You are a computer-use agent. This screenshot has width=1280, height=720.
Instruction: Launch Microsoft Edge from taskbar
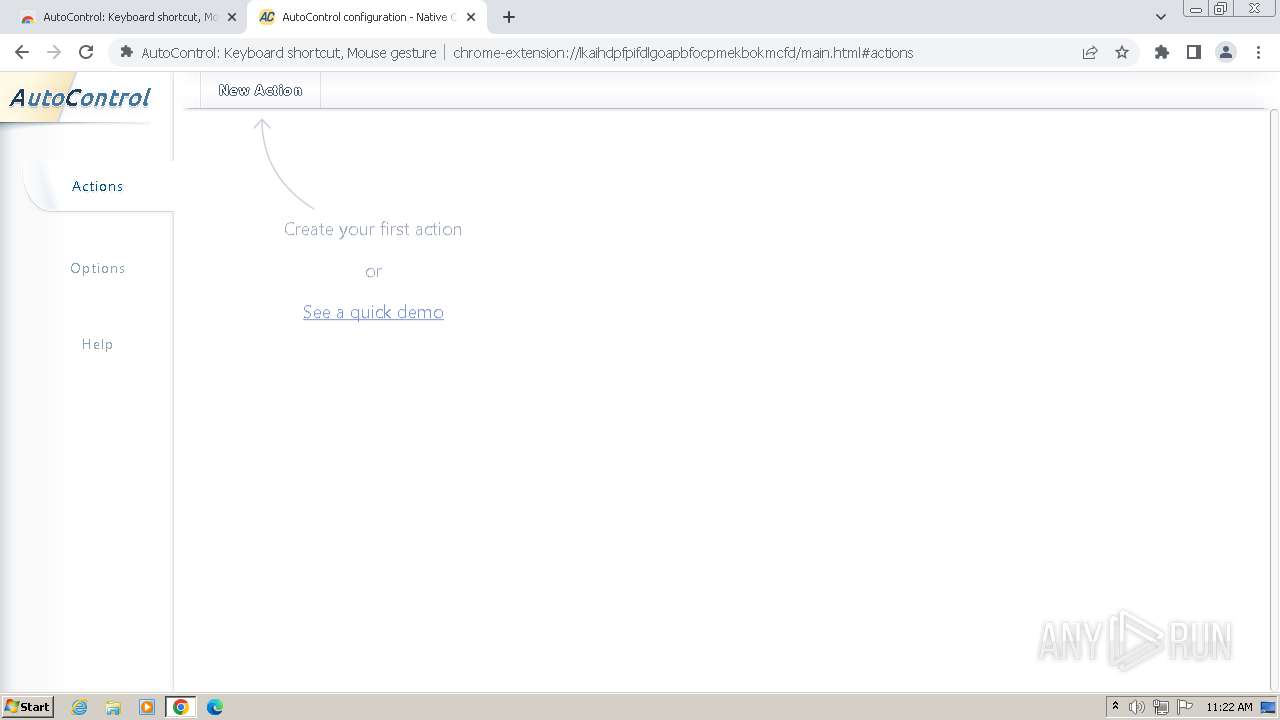pyautogui.click(x=215, y=707)
